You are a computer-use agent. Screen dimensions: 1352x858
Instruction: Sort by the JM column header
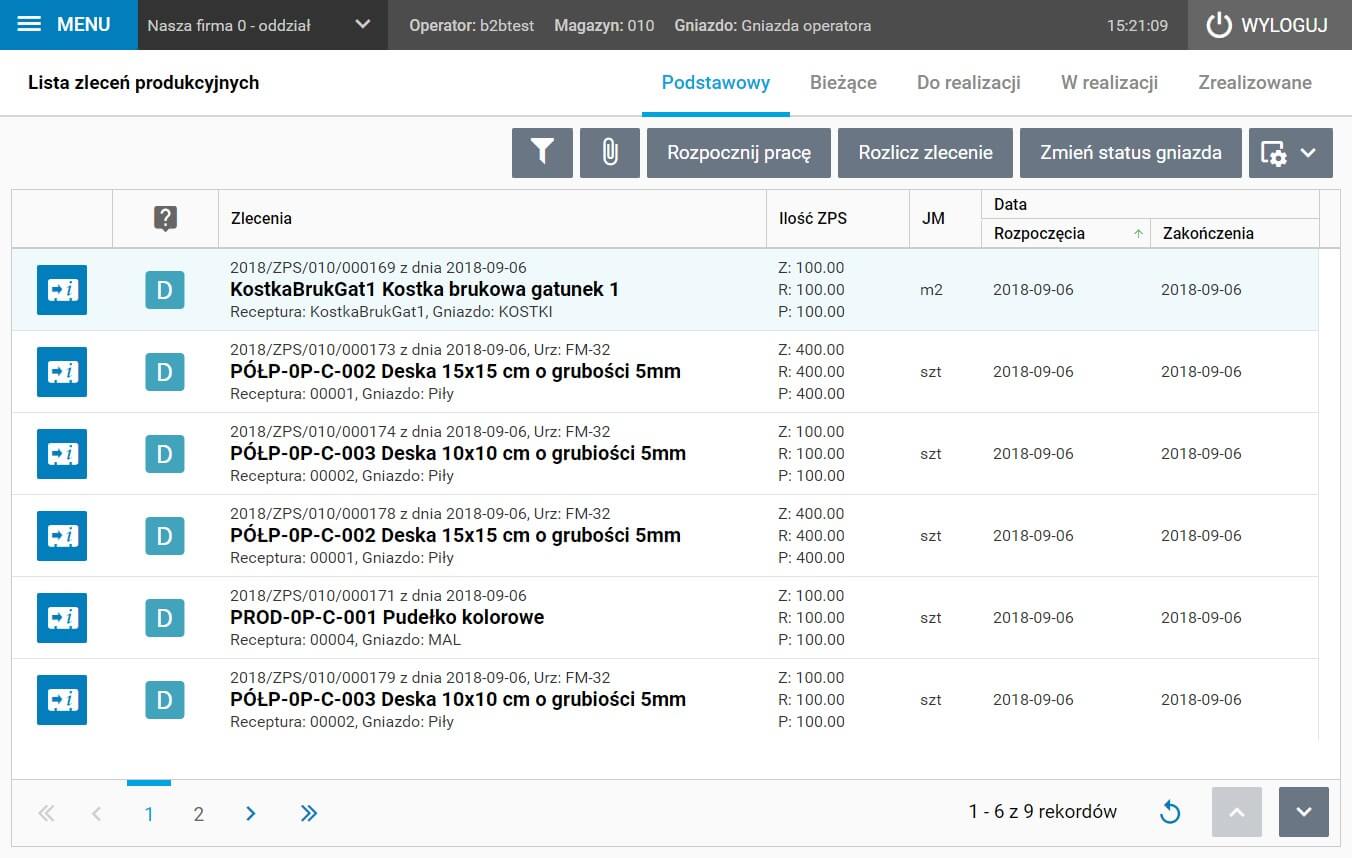tap(945, 218)
